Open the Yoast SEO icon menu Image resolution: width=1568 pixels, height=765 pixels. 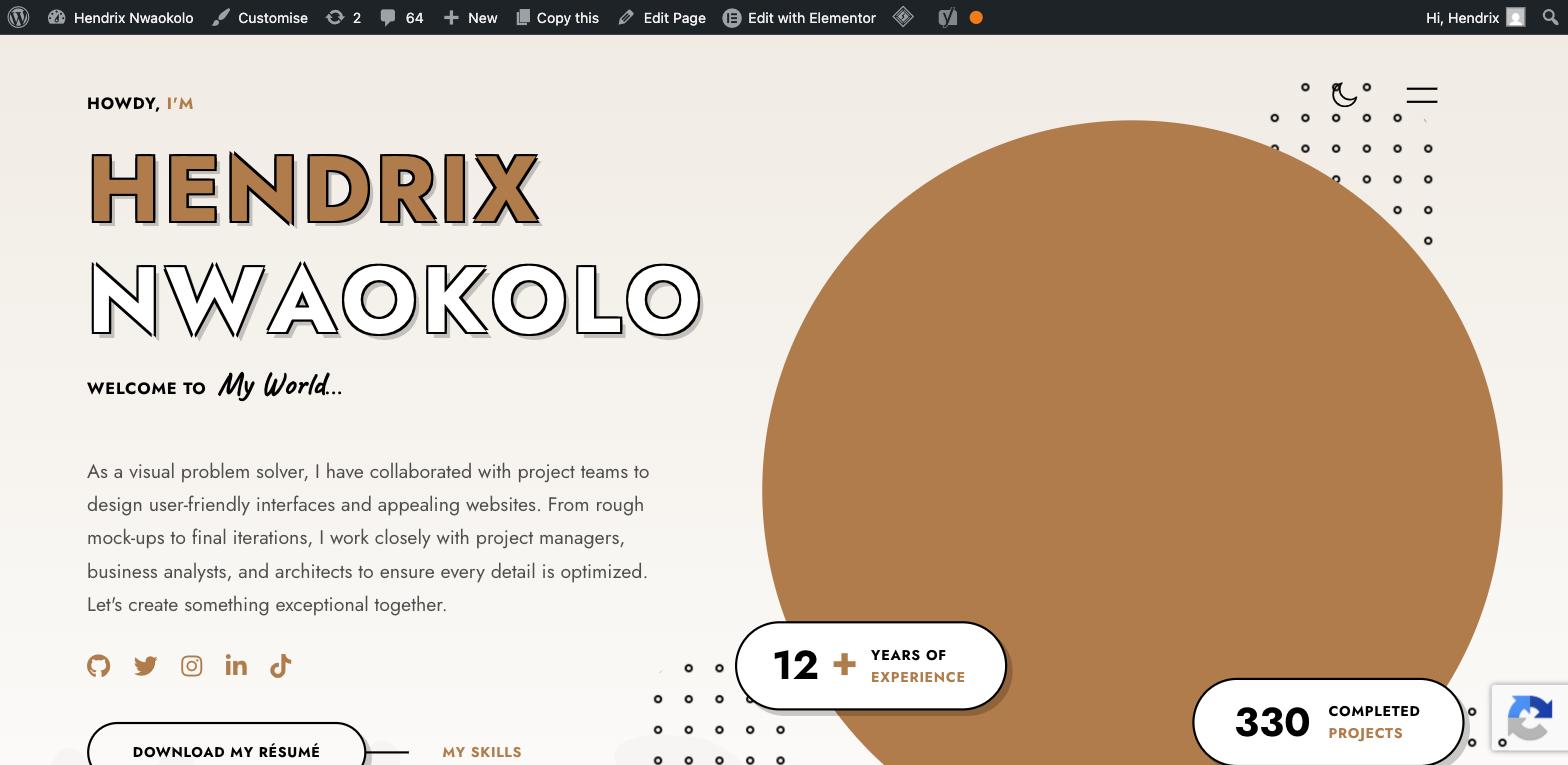[947, 17]
